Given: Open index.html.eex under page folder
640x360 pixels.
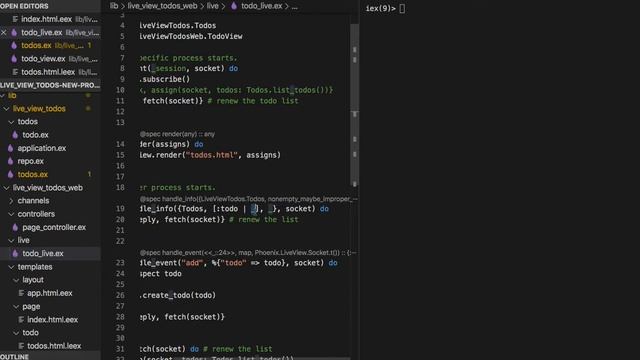Looking at the screenshot, I should click(53, 320).
